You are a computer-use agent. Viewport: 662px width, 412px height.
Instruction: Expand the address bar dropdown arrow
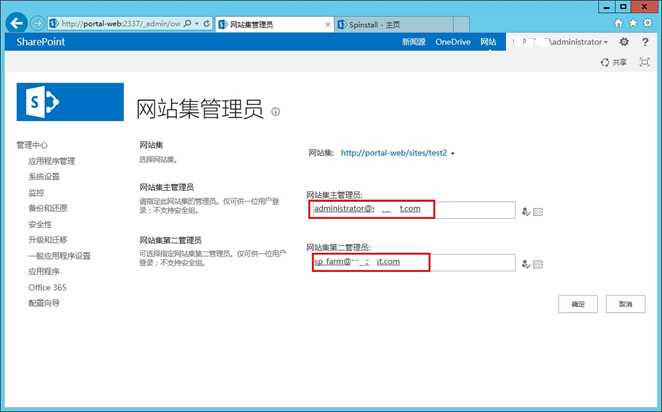click(197, 24)
